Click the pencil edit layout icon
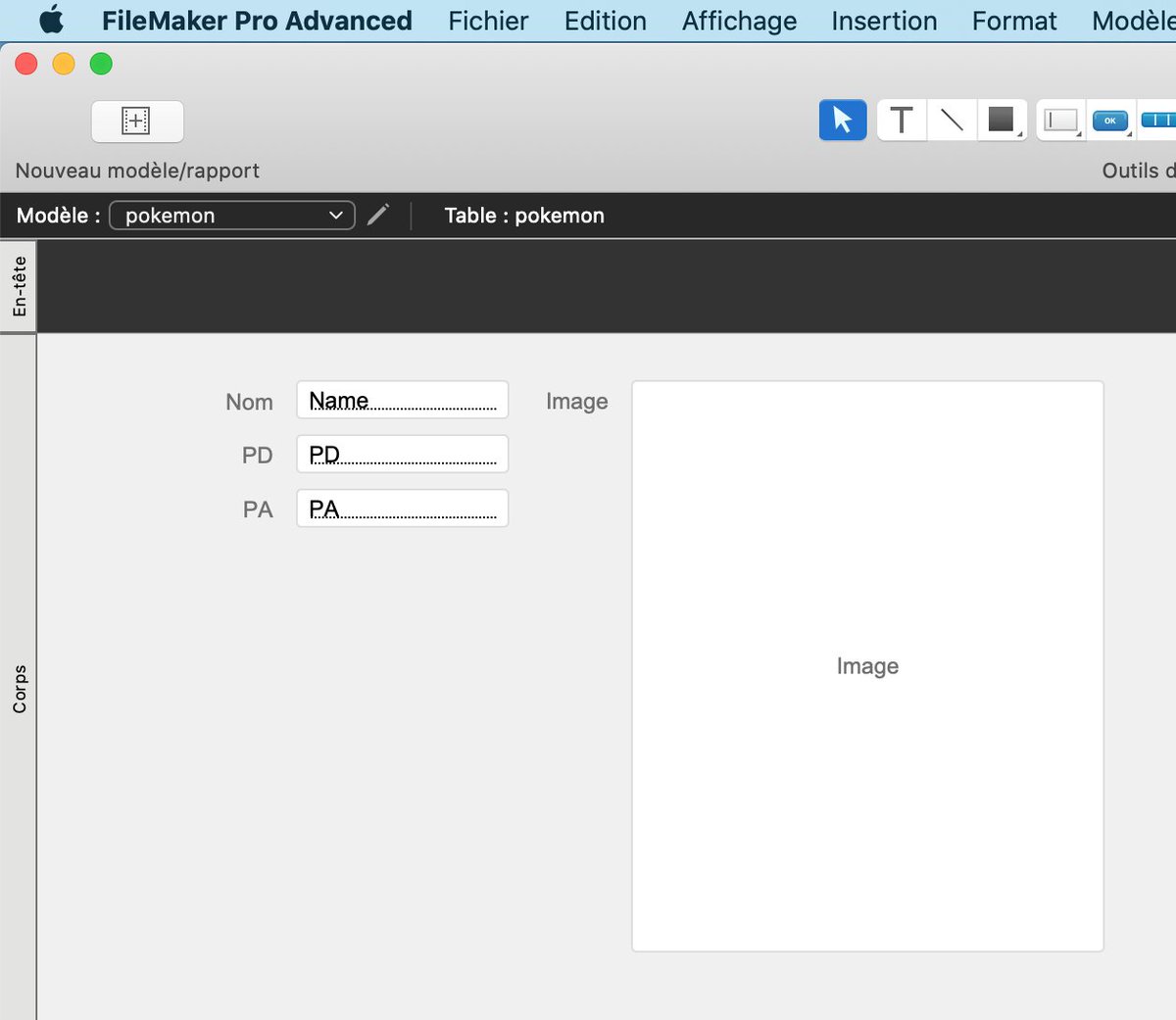1176x1020 pixels. 378,215
